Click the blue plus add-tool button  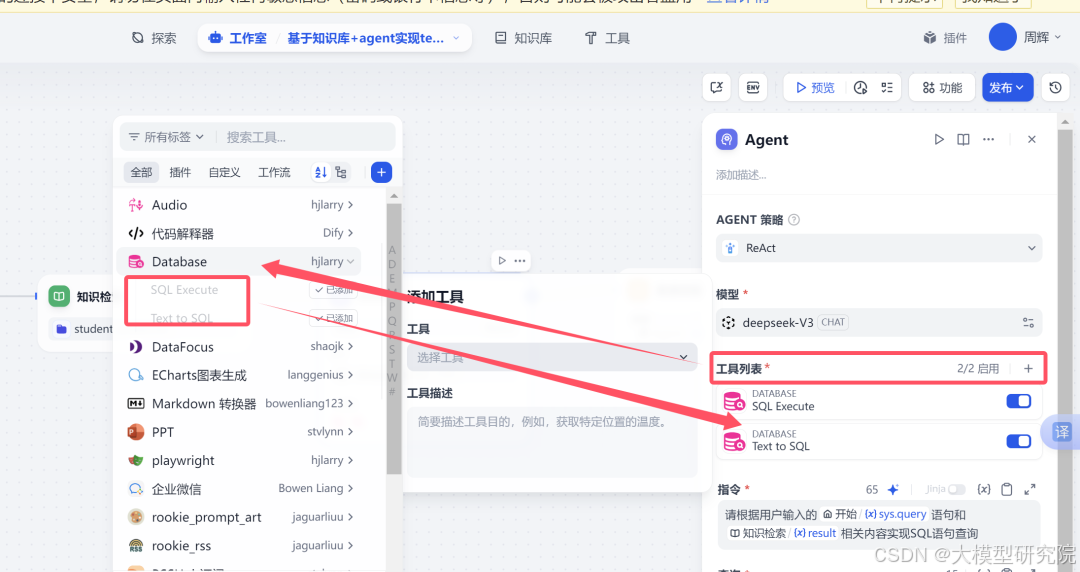pos(382,172)
